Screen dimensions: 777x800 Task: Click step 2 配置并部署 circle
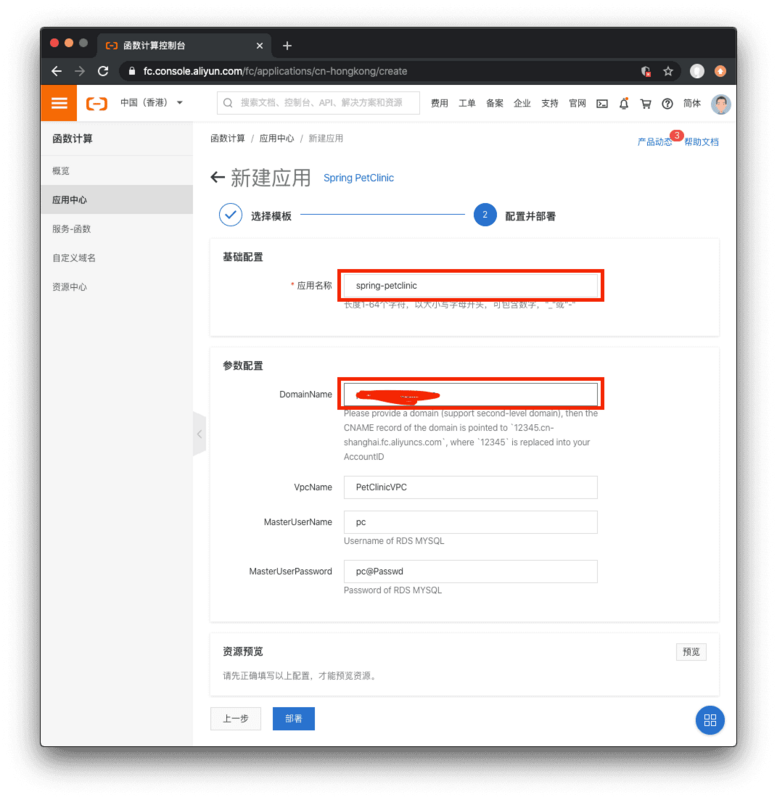click(x=485, y=215)
